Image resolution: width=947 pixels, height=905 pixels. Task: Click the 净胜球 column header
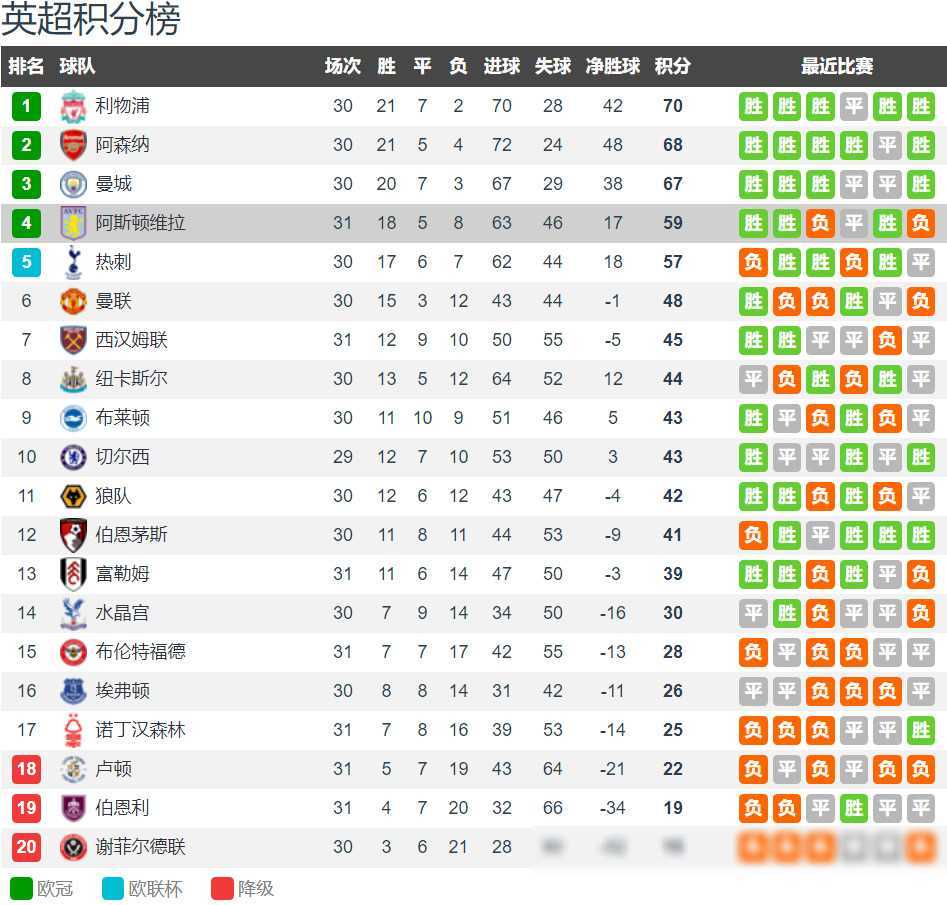[612, 66]
